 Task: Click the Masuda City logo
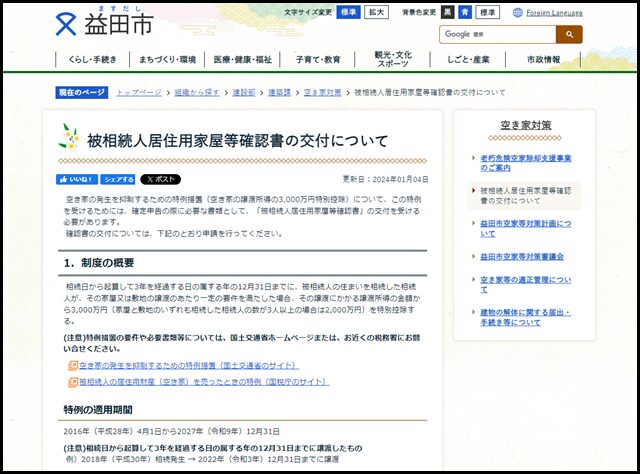tap(104, 21)
